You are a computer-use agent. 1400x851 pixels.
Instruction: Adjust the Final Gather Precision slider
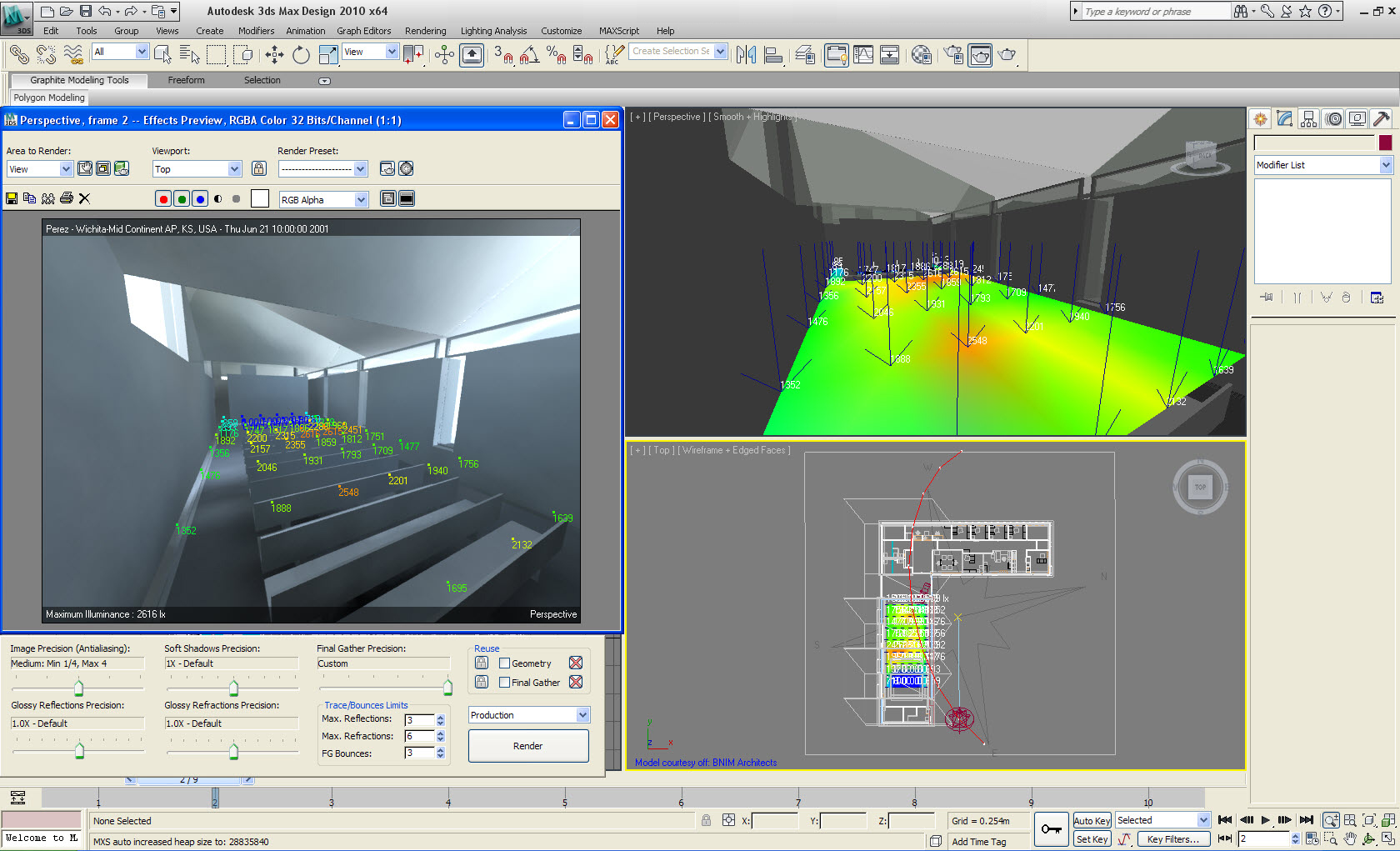coord(447,688)
